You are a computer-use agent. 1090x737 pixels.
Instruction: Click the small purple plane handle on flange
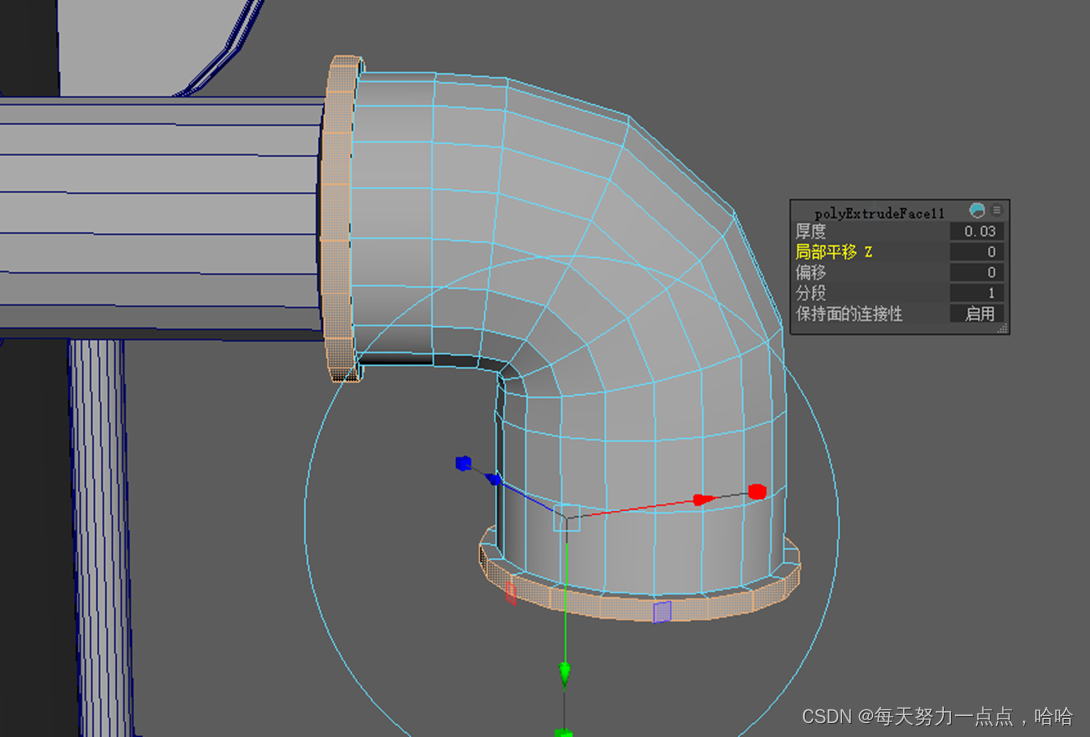662,612
